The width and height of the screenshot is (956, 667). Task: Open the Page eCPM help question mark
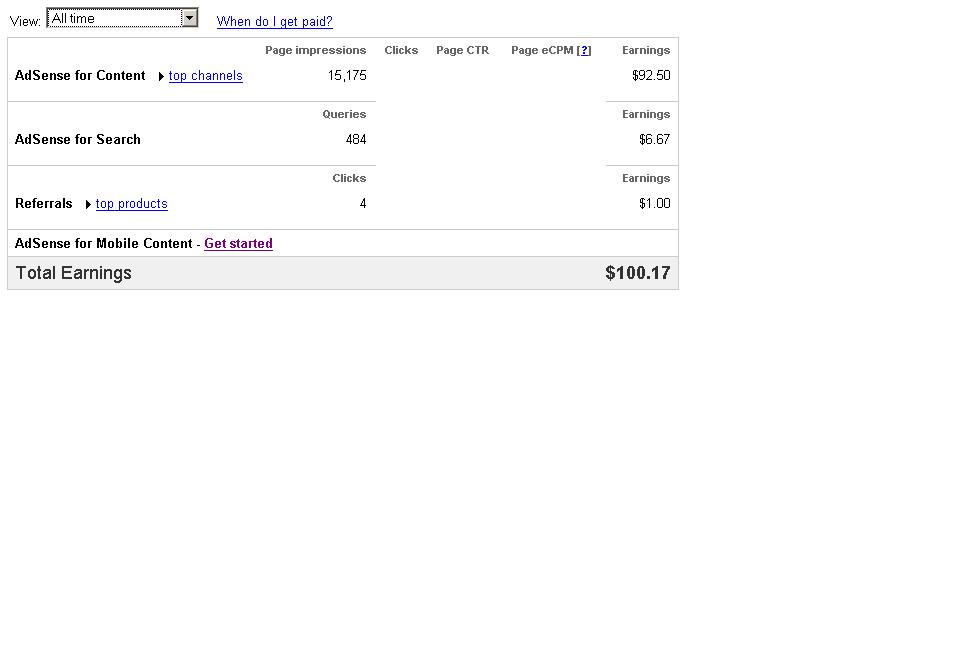pyautogui.click(x=585, y=51)
